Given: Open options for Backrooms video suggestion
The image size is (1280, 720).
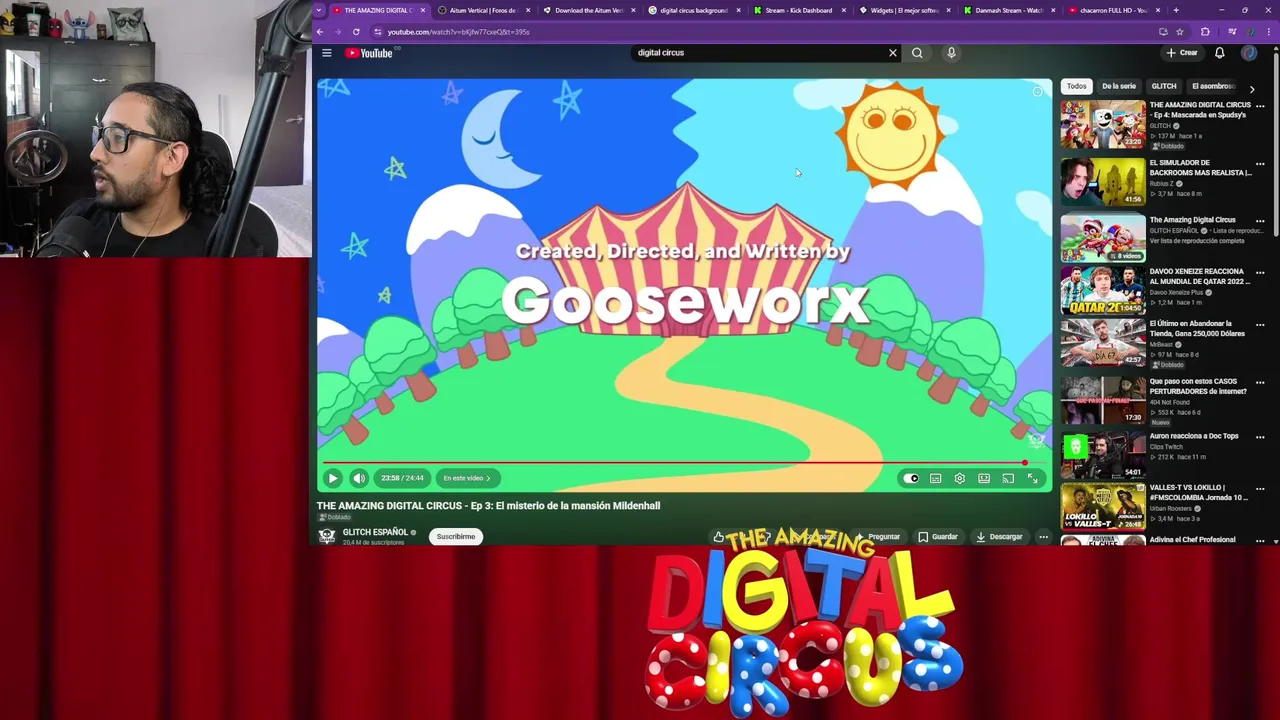Looking at the screenshot, I should [1260, 163].
